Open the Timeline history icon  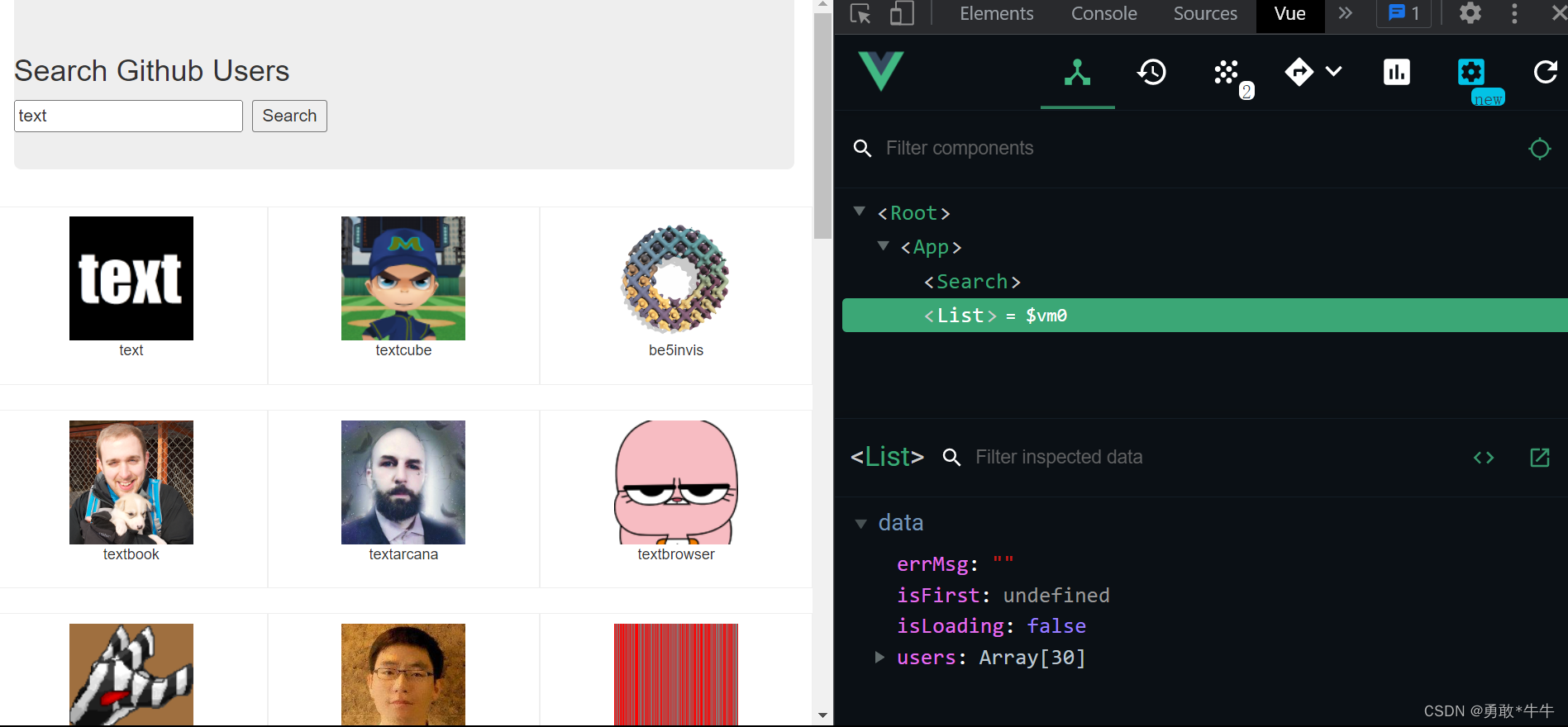tap(1151, 73)
